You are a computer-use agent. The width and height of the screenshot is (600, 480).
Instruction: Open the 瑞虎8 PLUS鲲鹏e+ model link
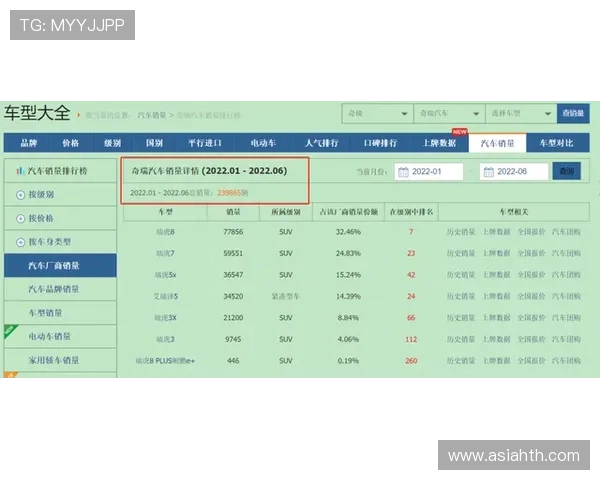165,361
